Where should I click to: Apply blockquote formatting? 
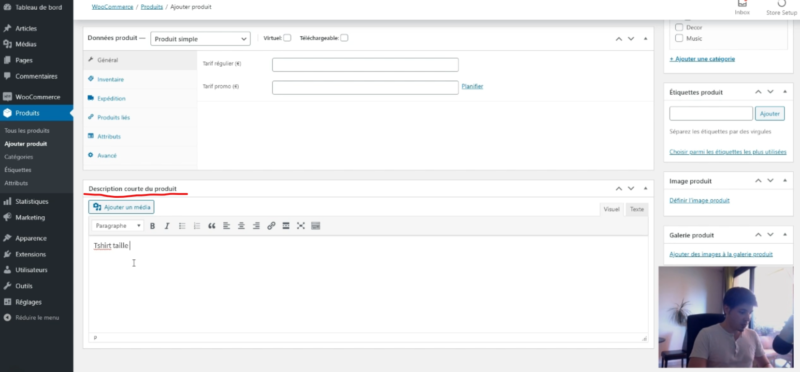212,226
